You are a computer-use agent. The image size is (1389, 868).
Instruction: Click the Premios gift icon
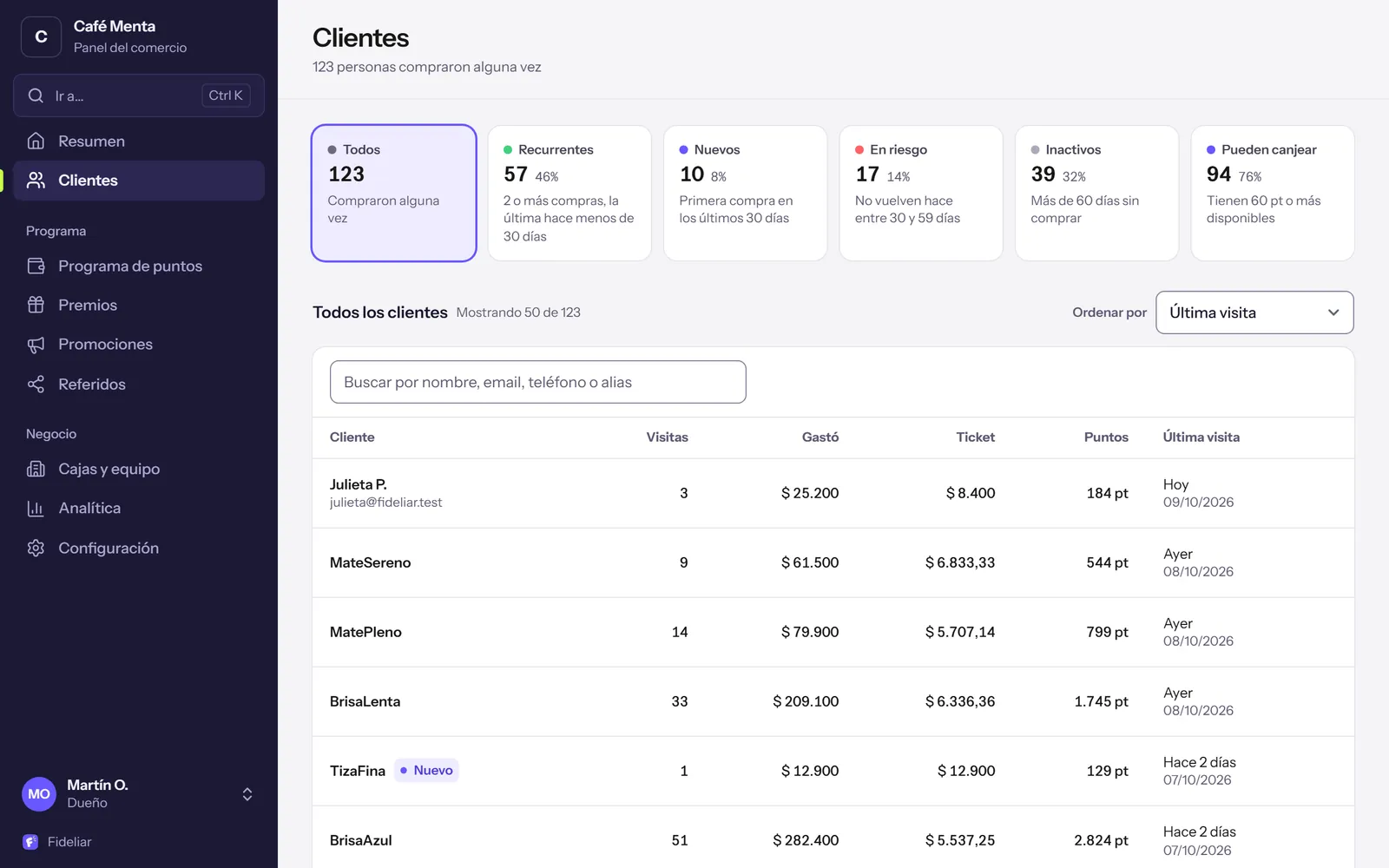[x=36, y=305]
